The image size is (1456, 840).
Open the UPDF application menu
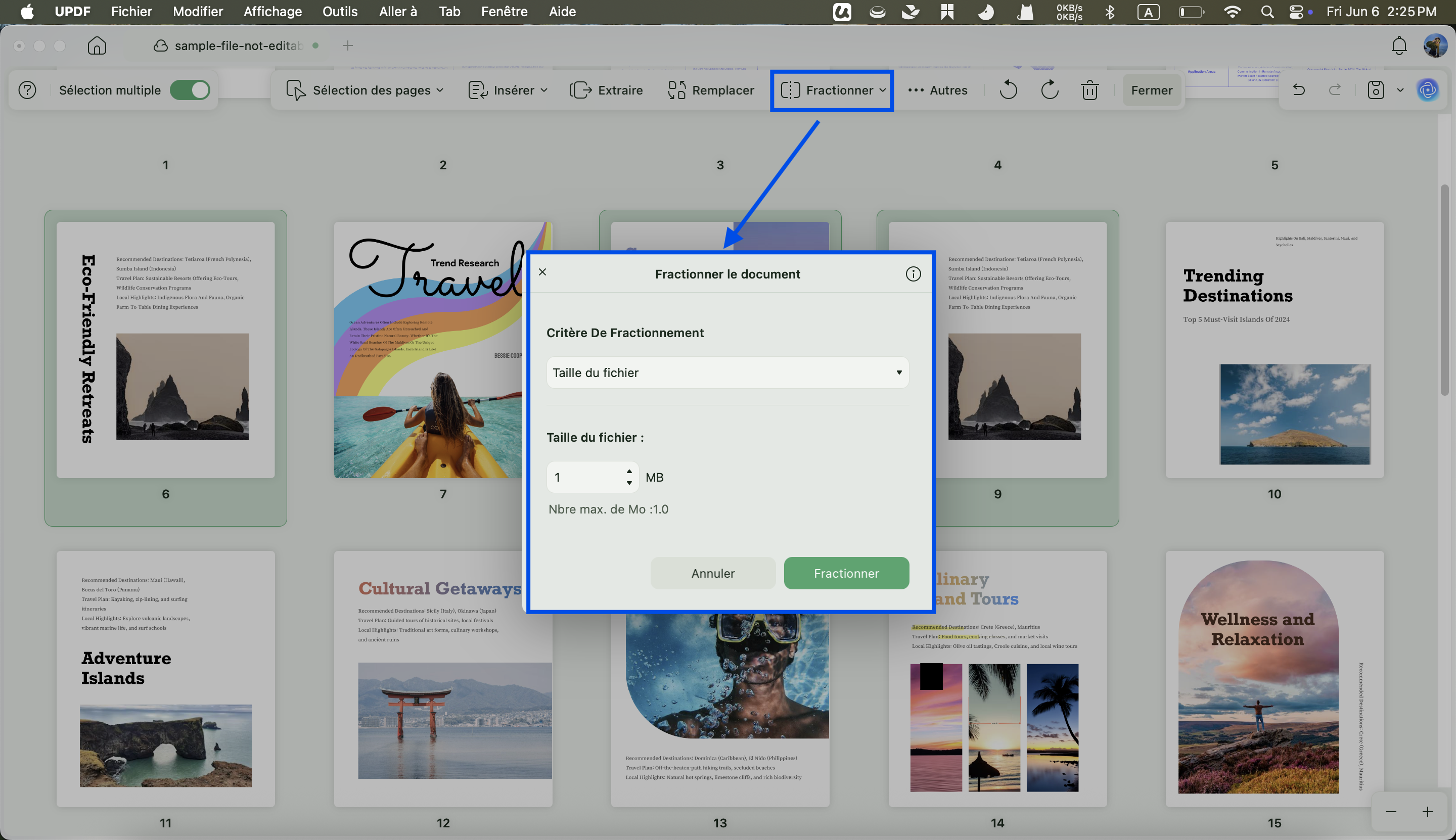[73, 12]
